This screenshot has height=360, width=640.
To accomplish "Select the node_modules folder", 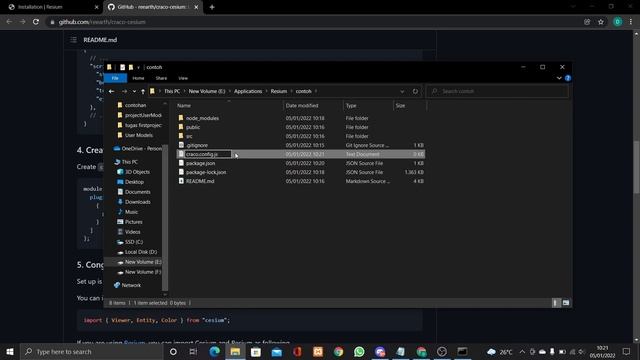I will point(202,118).
